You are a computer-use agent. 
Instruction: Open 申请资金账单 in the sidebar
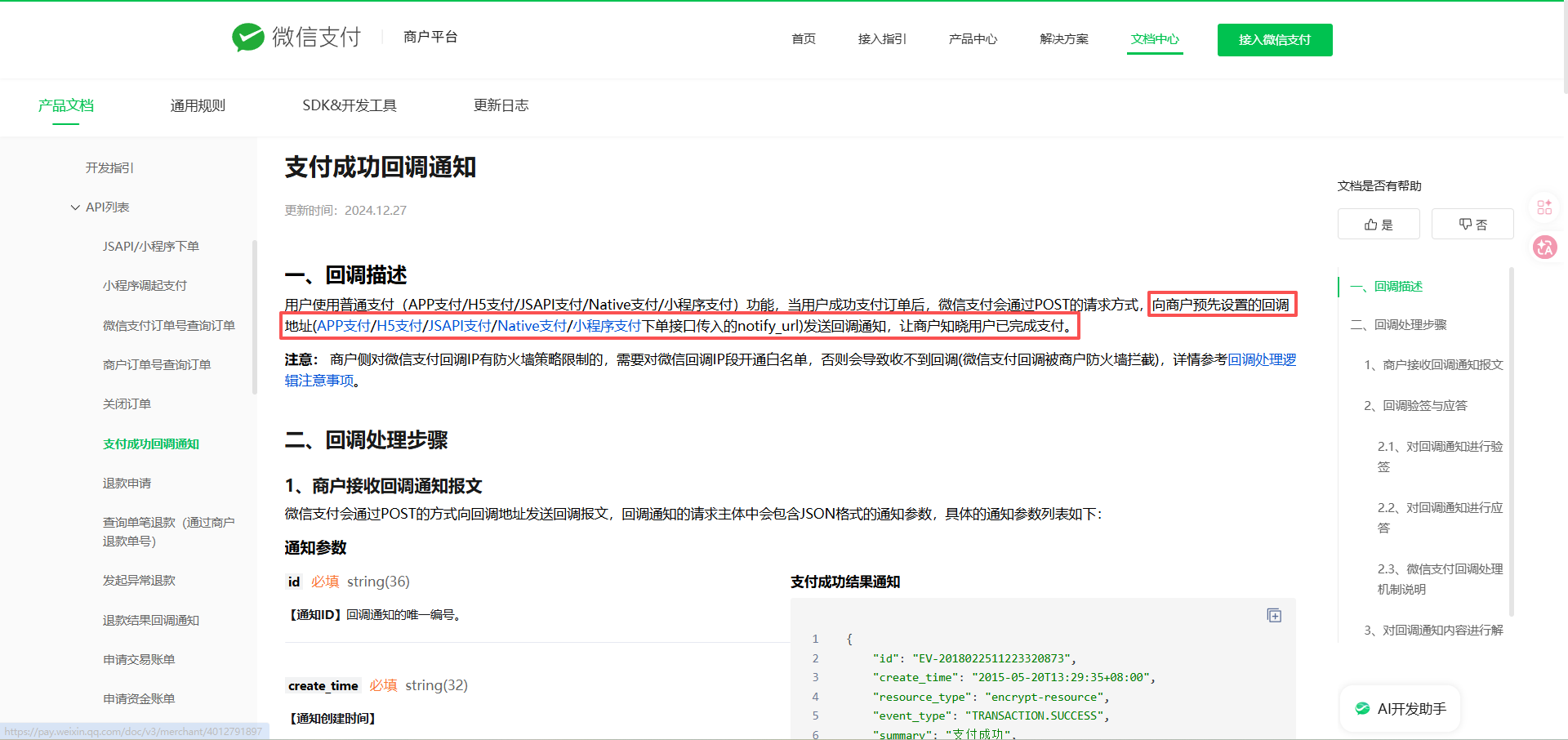click(139, 698)
